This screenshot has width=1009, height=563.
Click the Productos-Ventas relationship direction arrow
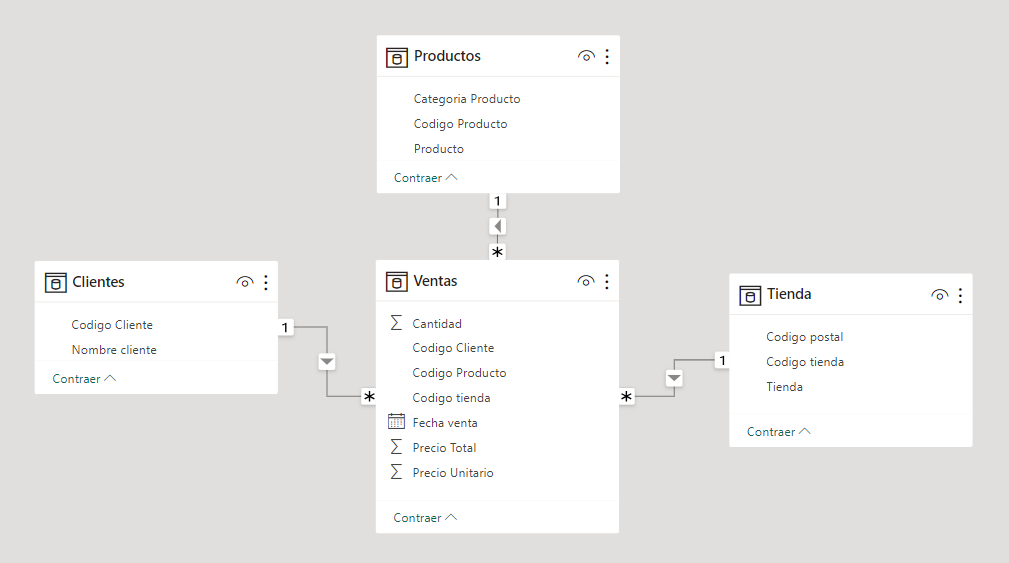pyautogui.click(x=497, y=226)
